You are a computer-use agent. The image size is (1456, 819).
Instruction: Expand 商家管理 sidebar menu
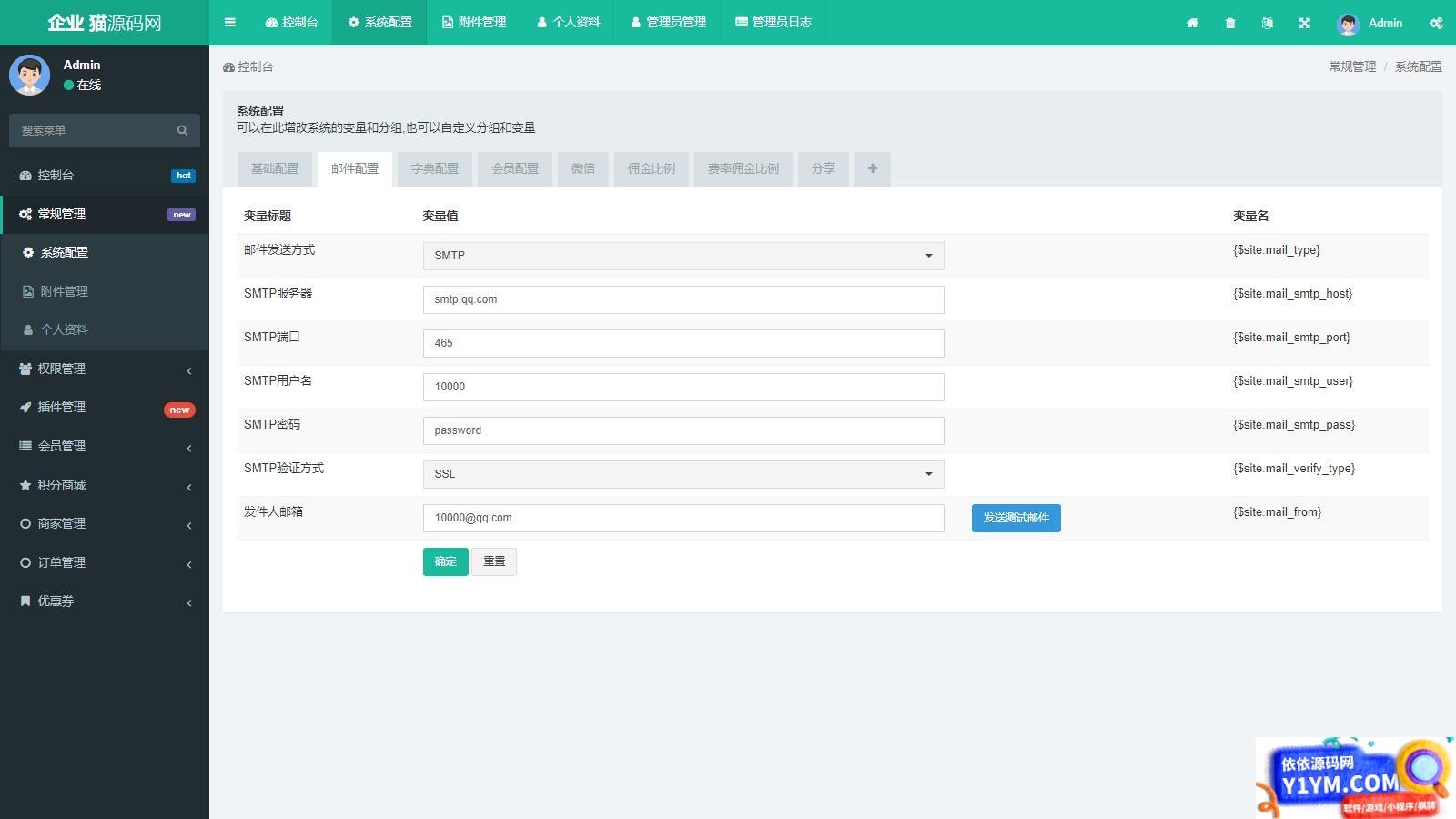tap(105, 523)
